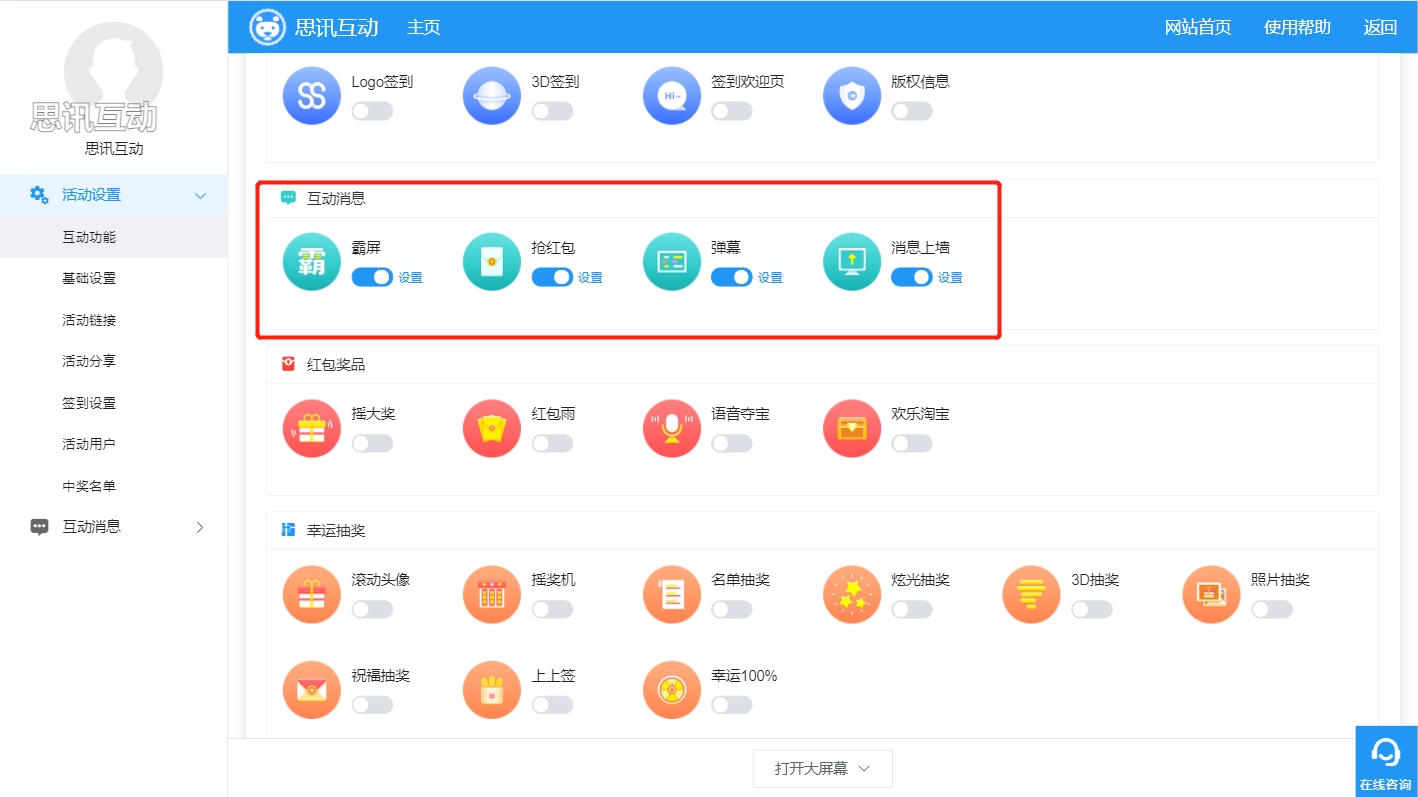Open 中奖名单 in the sidebar
The height and width of the screenshot is (797, 1418).
[114, 486]
